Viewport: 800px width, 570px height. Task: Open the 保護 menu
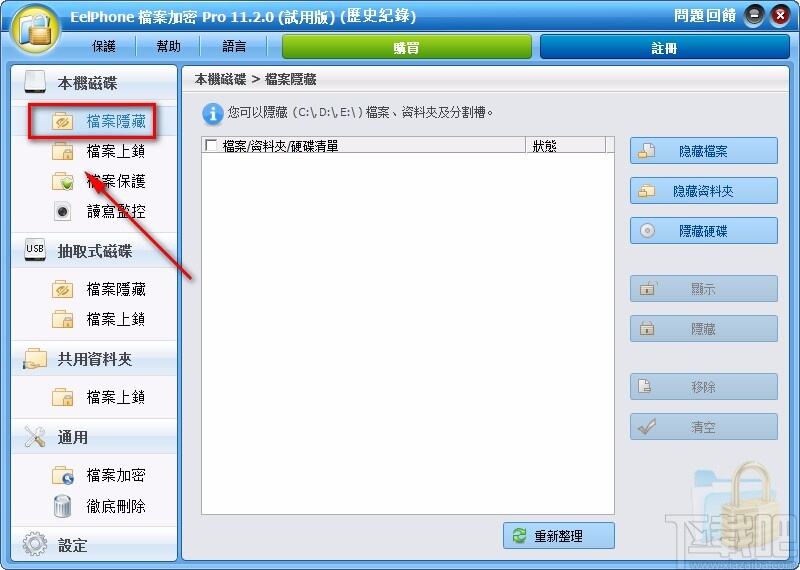pyautogui.click(x=104, y=47)
